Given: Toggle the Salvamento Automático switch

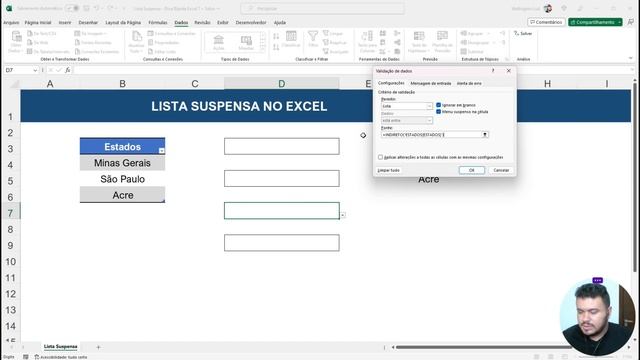Looking at the screenshot, I should tap(72, 8).
